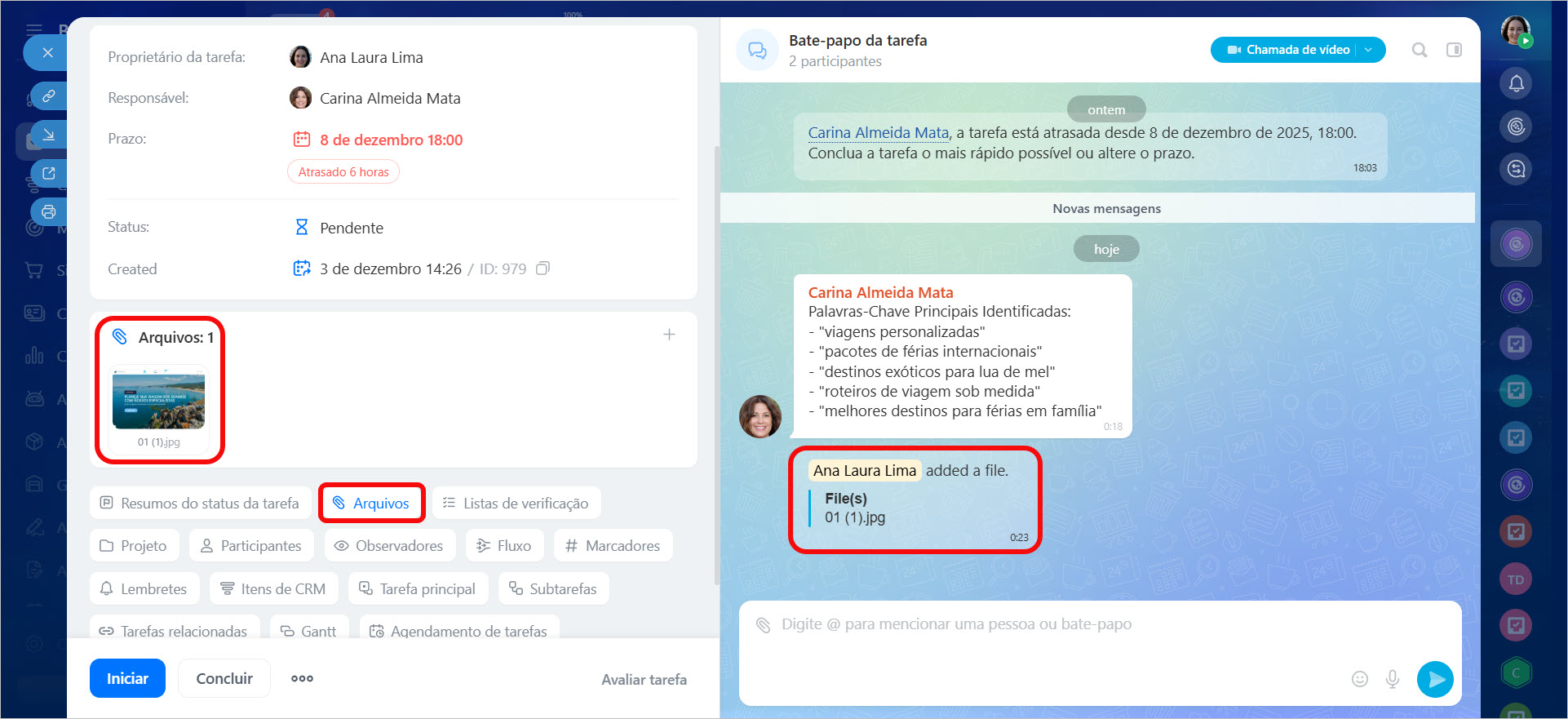Select the Listas de verificação tab
Image resolution: width=1568 pixels, height=719 pixels.
[516, 504]
